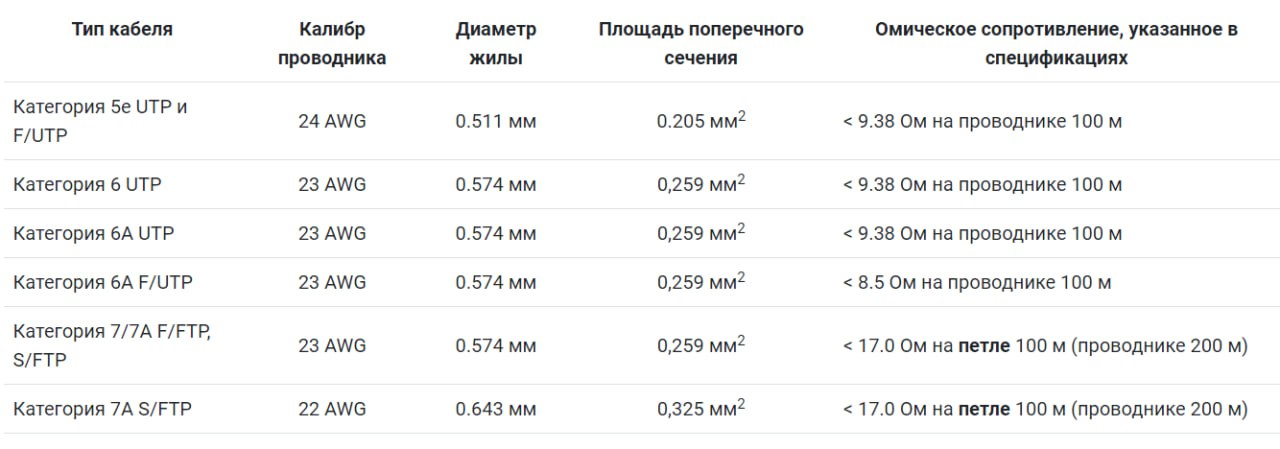Select the 'Категория 7A S/FTP' row label
Image resolution: width=1280 pixels, height=449 pixels.
pyautogui.click(x=105, y=409)
